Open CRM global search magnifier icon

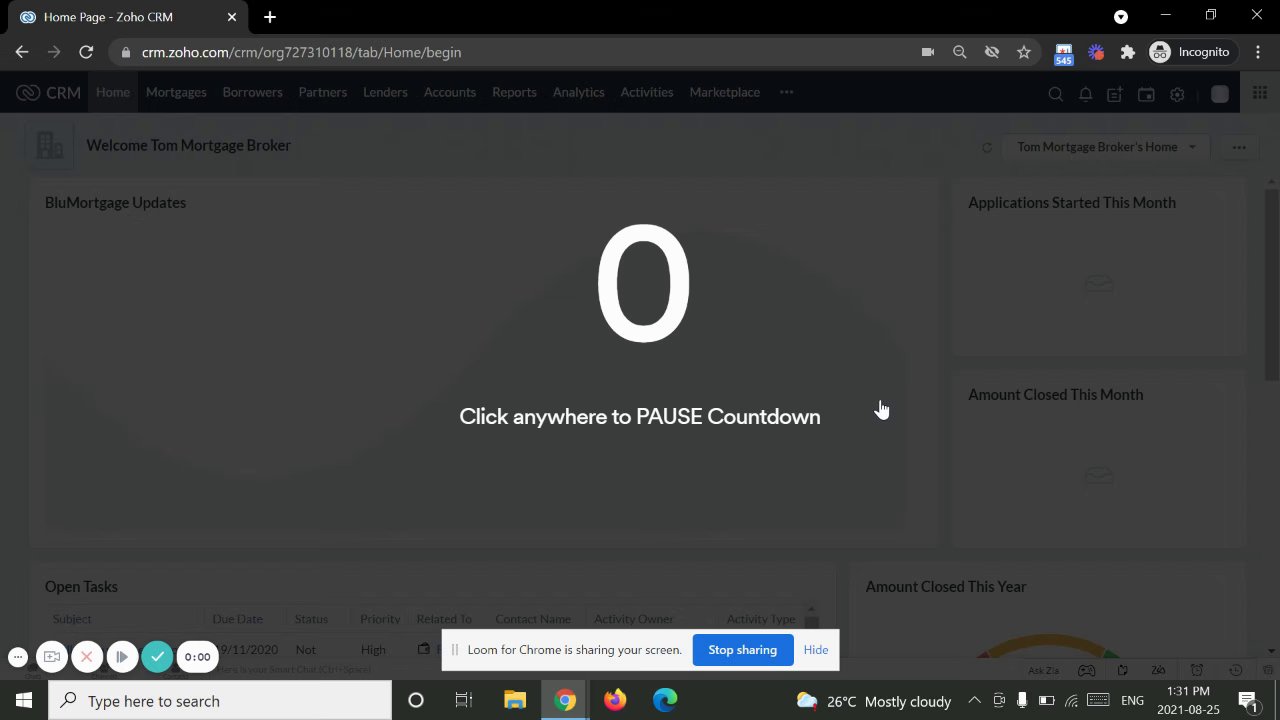click(1055, 94)
